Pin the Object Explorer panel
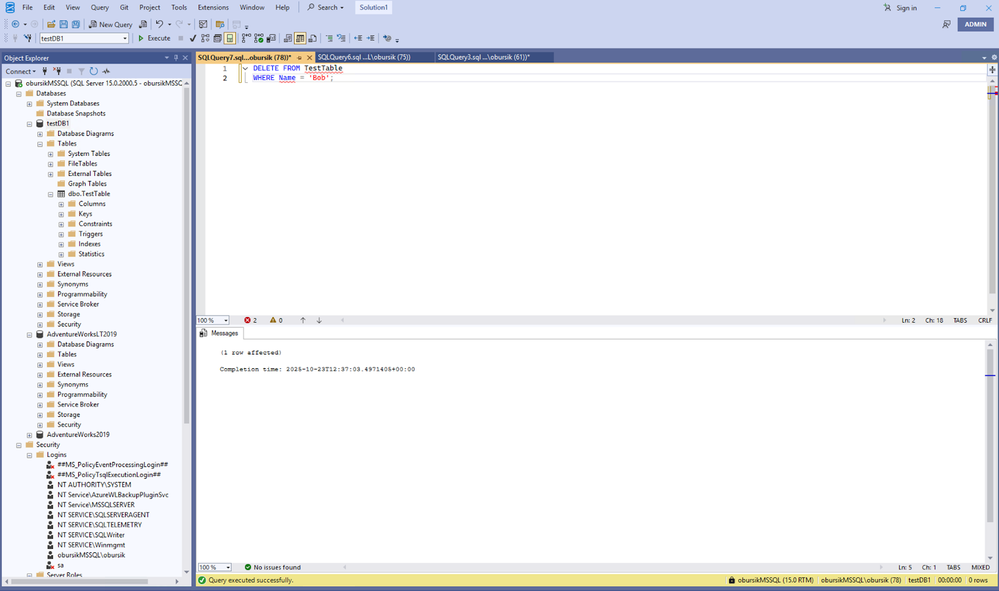Screen dimensions: 999x591 coord(176,58)
